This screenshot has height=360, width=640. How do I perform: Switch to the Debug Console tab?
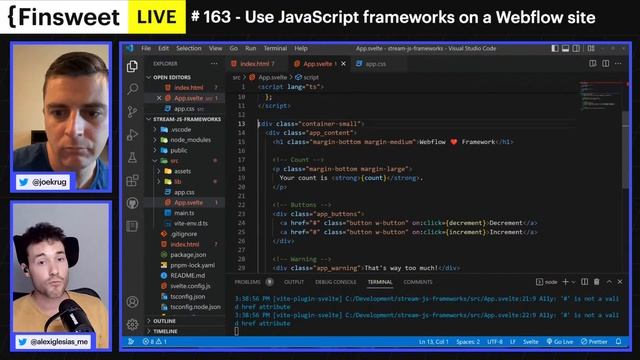[336, 282]
